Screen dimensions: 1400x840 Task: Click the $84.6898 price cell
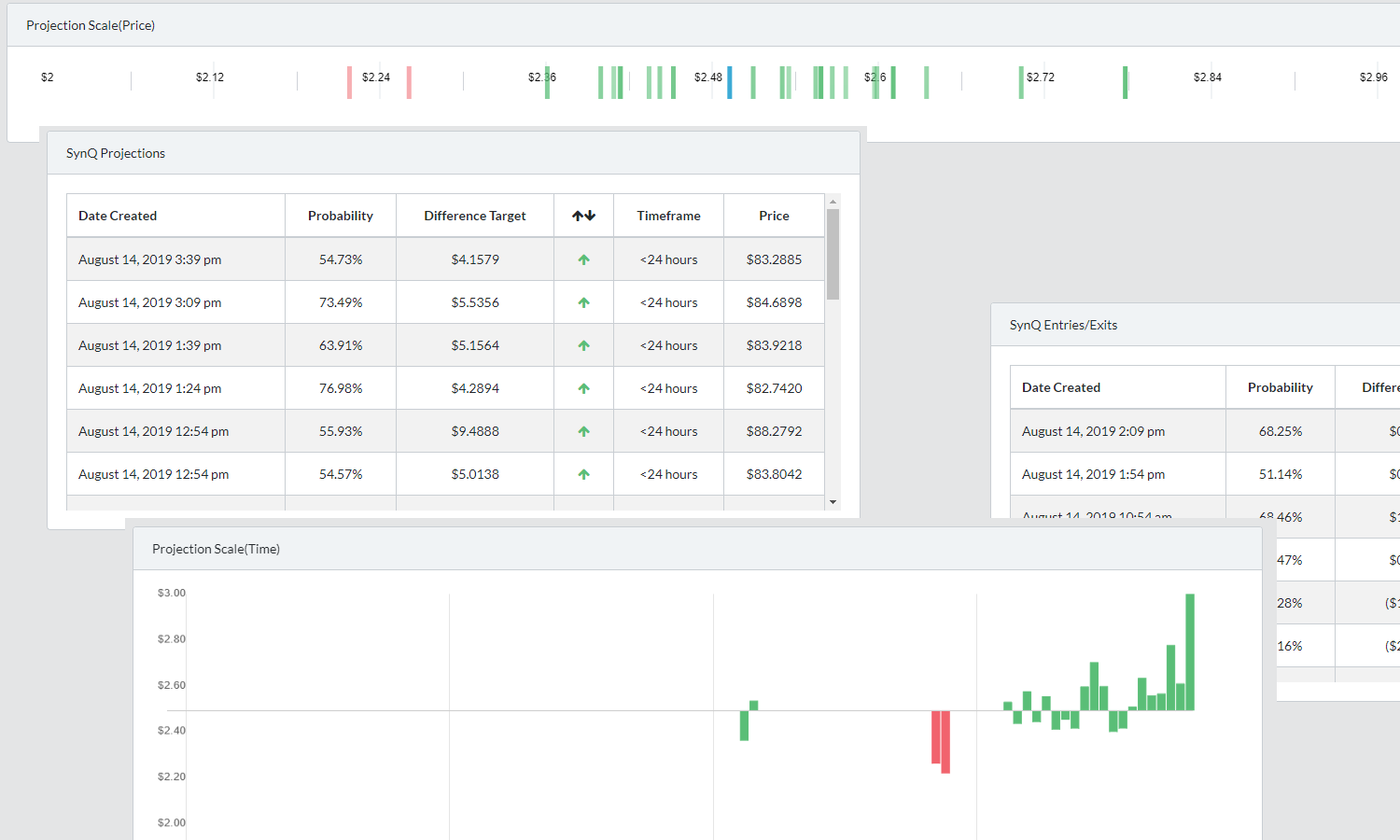pyautogui.click(x=774, y=302)
